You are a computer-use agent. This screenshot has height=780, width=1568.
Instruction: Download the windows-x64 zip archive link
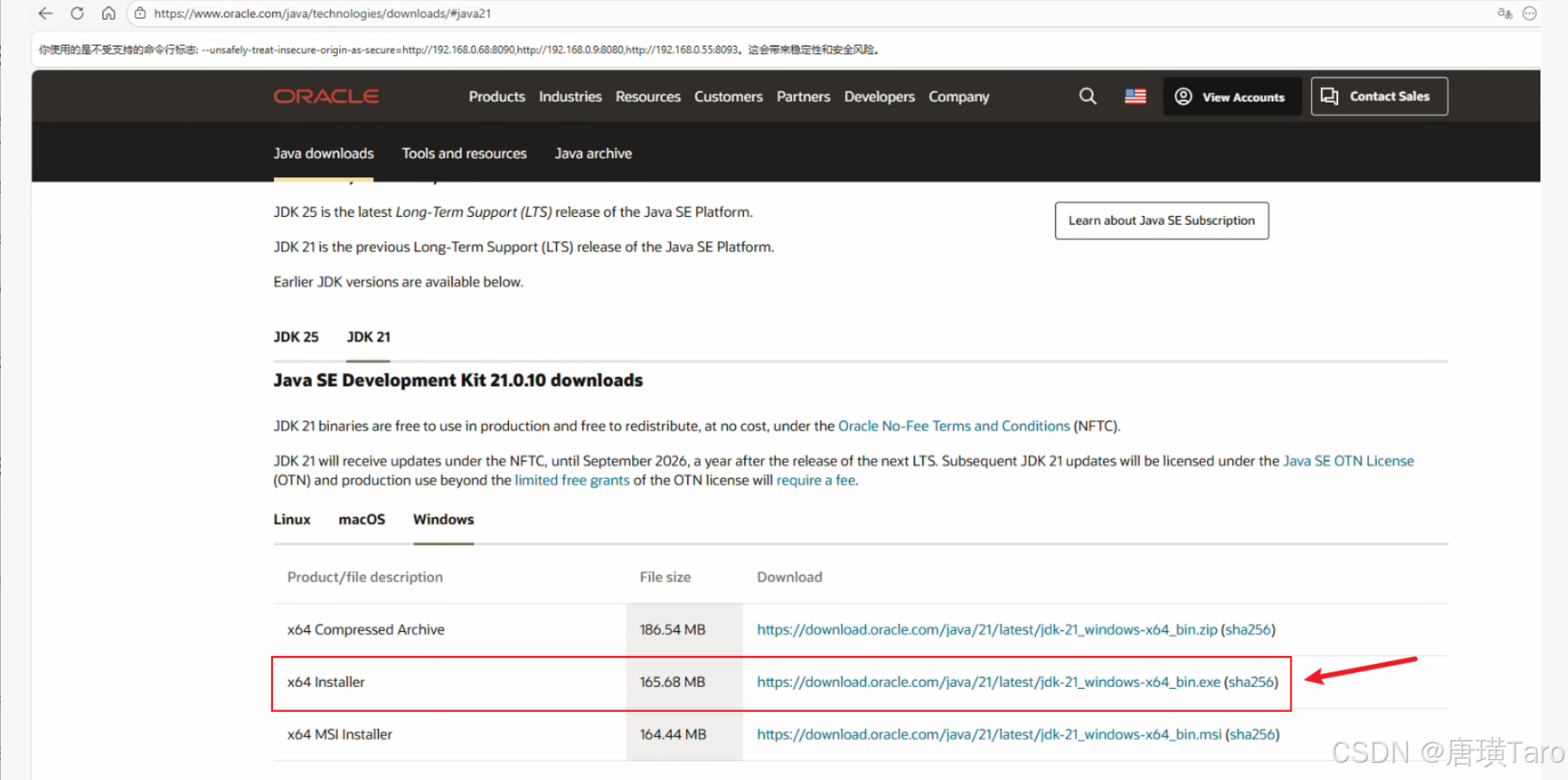click(x=987, y=629)
